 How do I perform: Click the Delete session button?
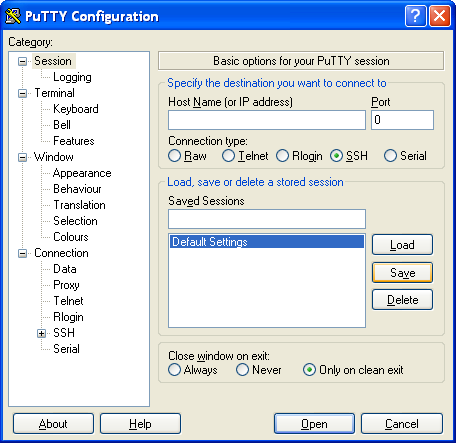coord(402,300)
